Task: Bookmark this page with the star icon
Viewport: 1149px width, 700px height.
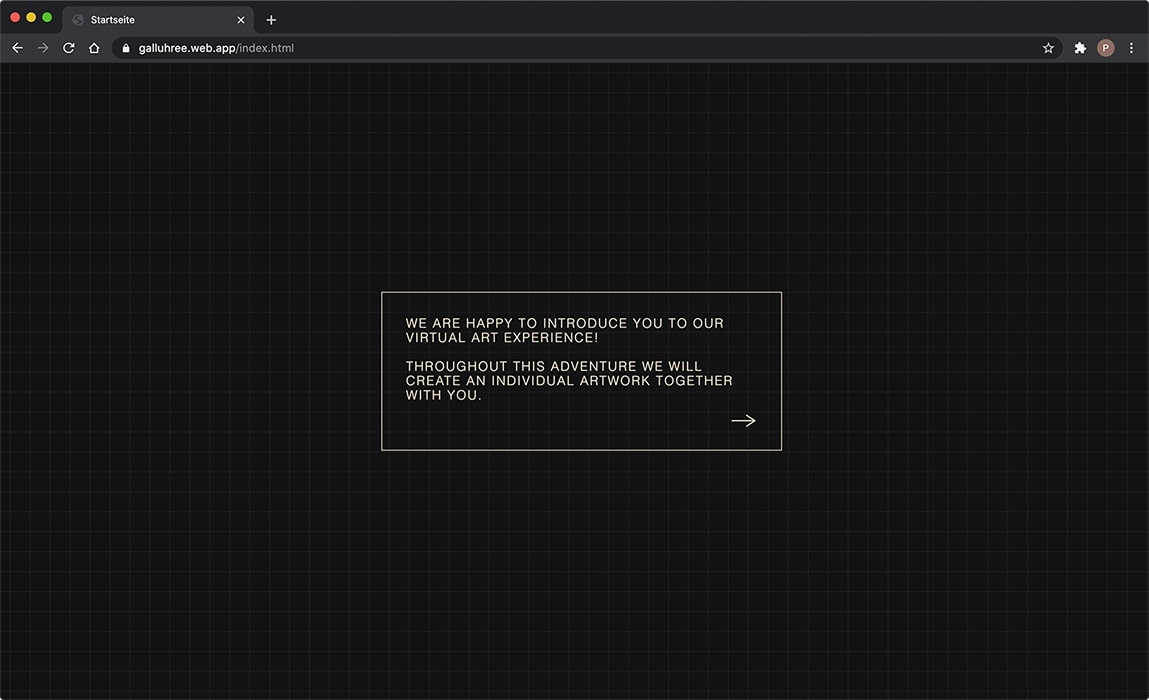Action: [x=1048, y=48]
